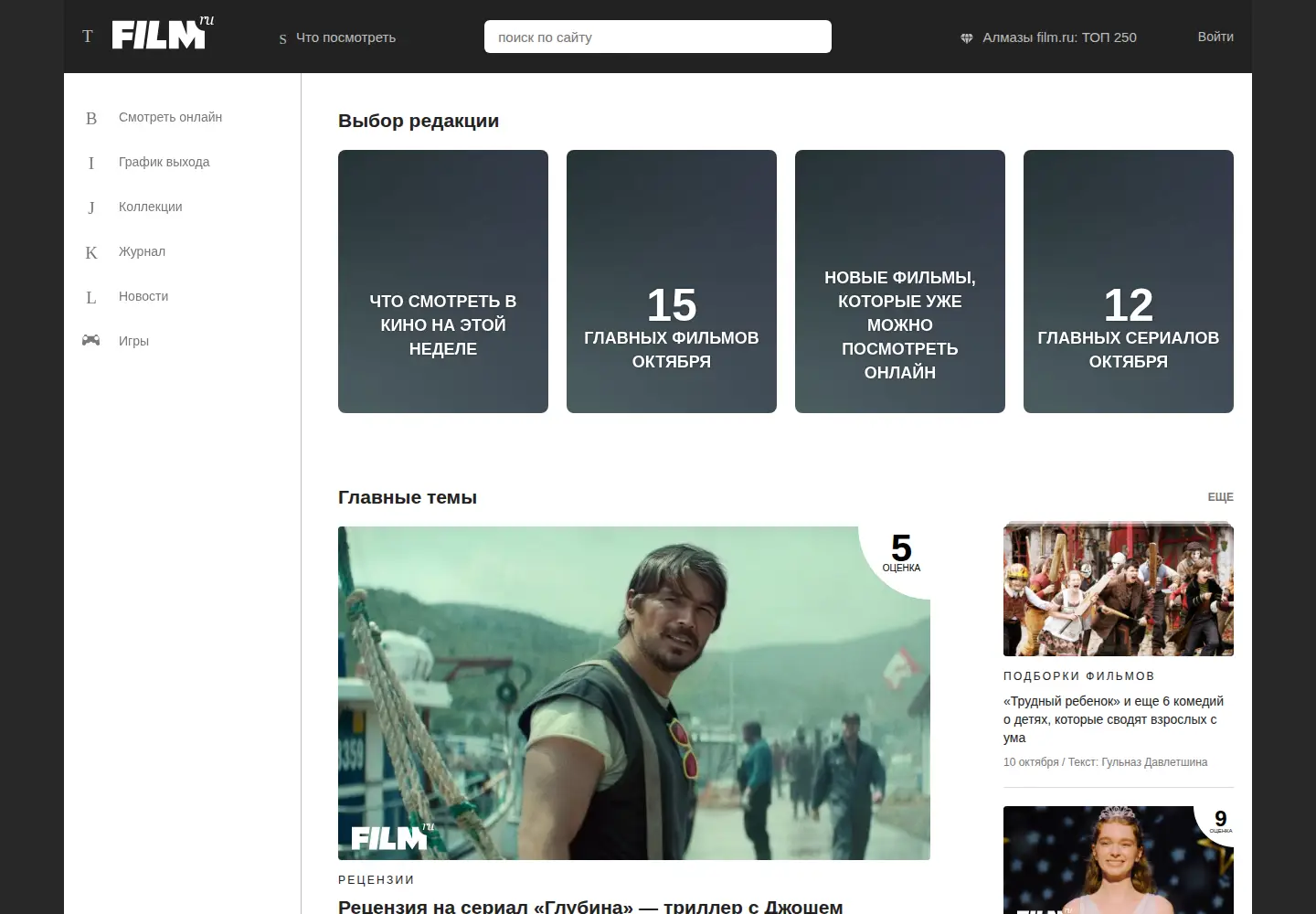
Task: Open the Новые фильмы, которые уже можно посмотреть онлайн card
Action: click(x=900, y=282)
